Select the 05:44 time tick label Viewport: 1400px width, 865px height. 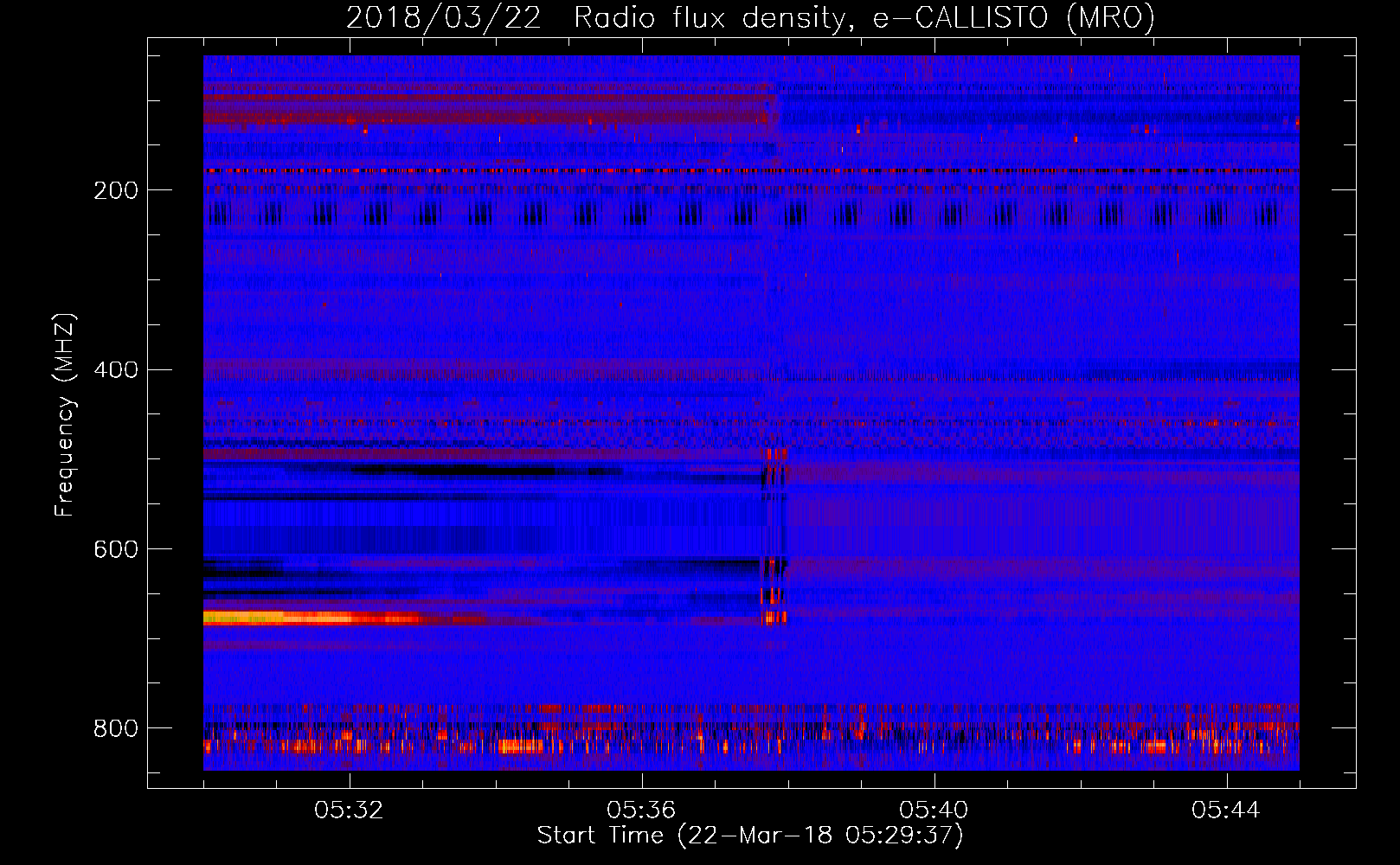tap(1226, 811)
